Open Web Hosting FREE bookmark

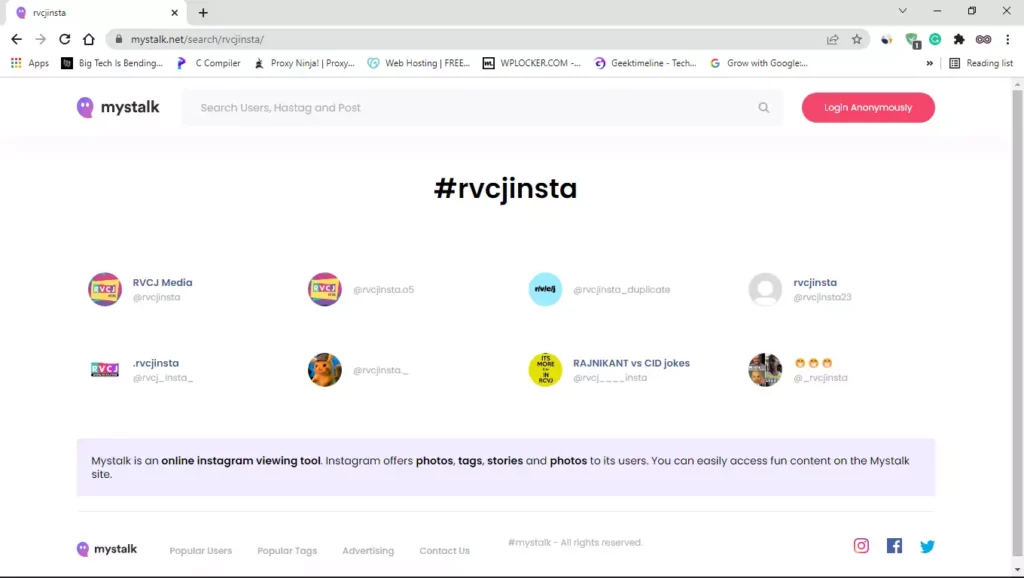419,63
